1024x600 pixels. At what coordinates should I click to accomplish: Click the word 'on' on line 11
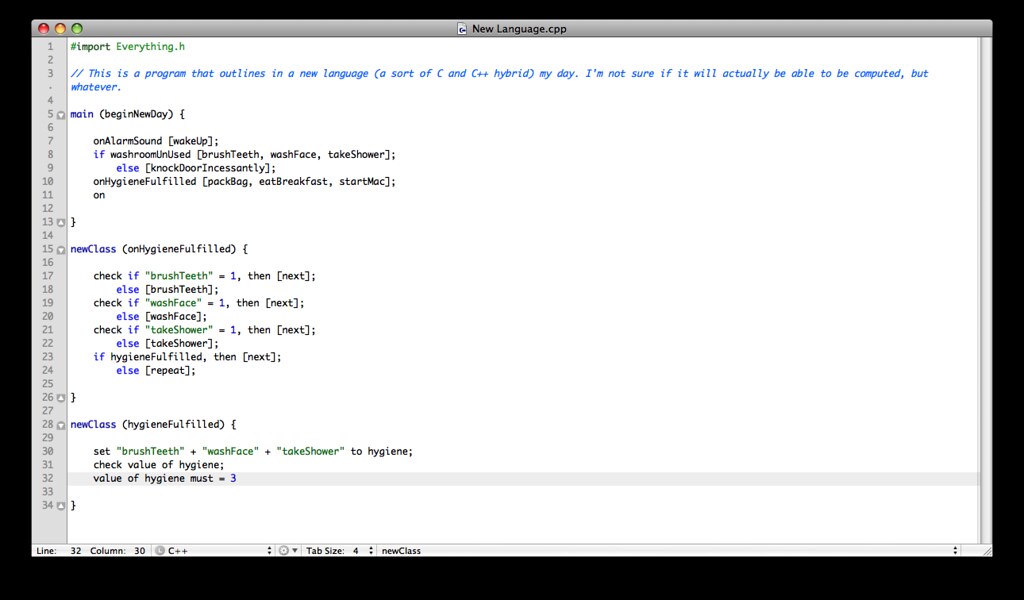(x=99, y=195)
